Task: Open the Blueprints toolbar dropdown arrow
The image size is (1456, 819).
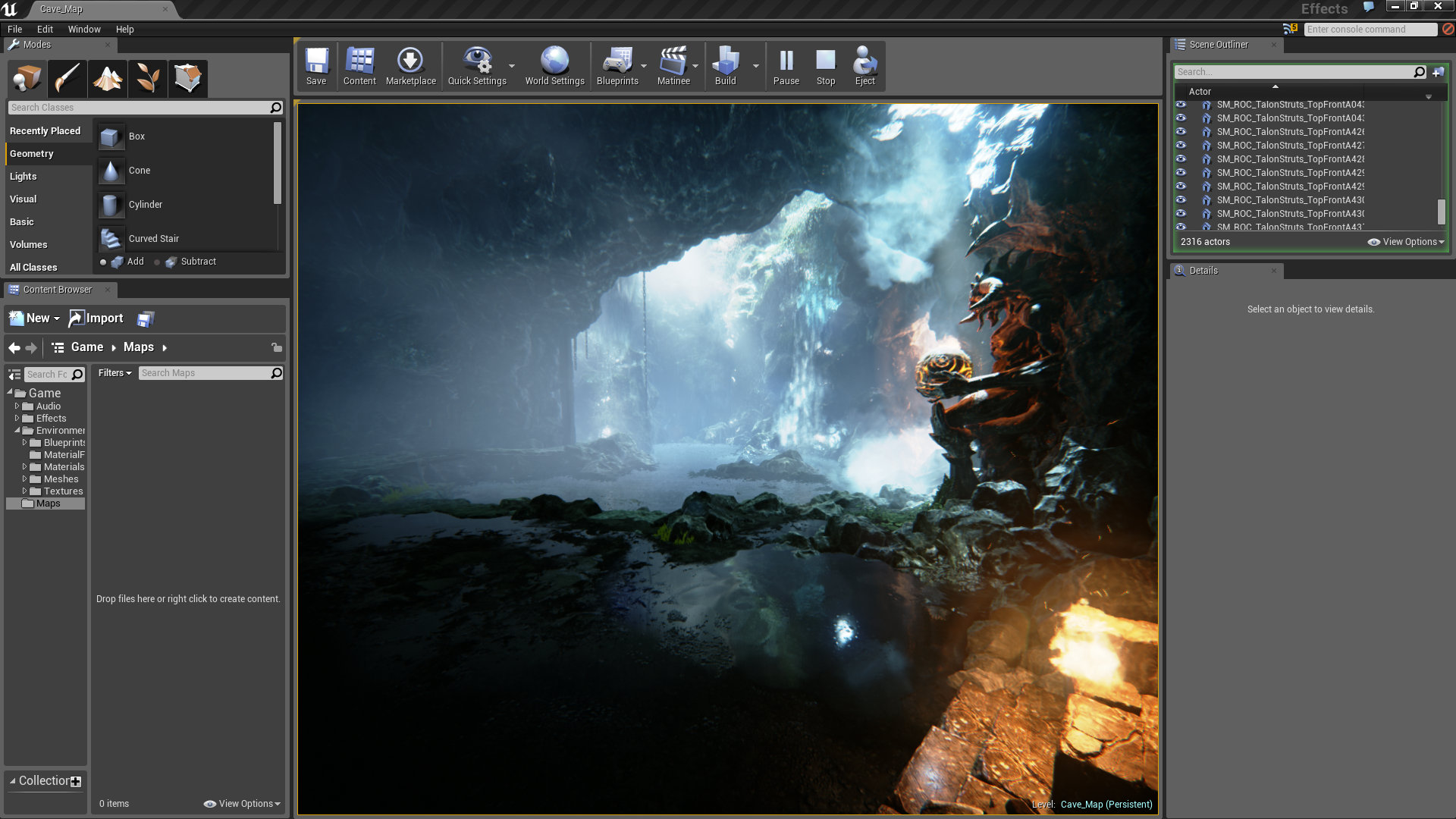Action: coord(644,66)
